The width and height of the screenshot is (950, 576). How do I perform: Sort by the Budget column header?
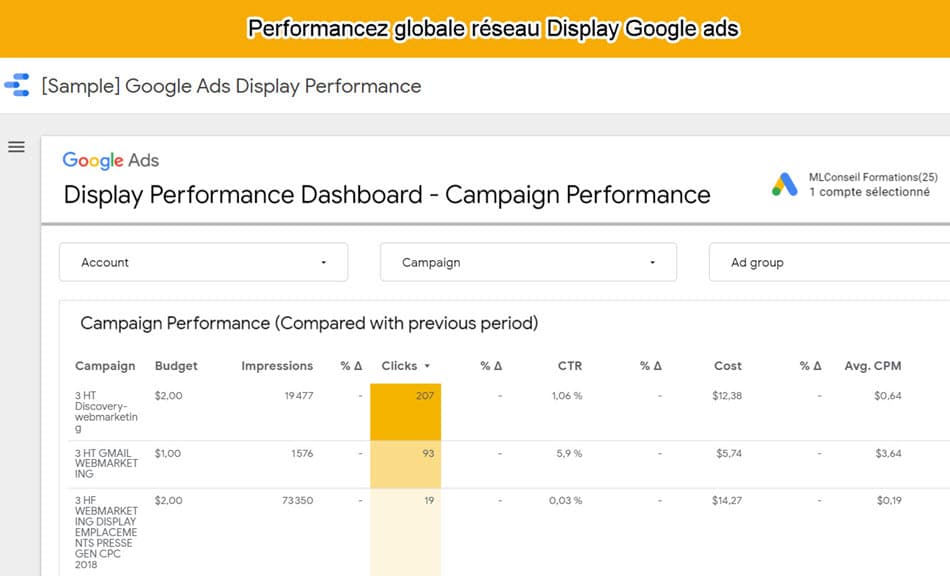(176, 366)
